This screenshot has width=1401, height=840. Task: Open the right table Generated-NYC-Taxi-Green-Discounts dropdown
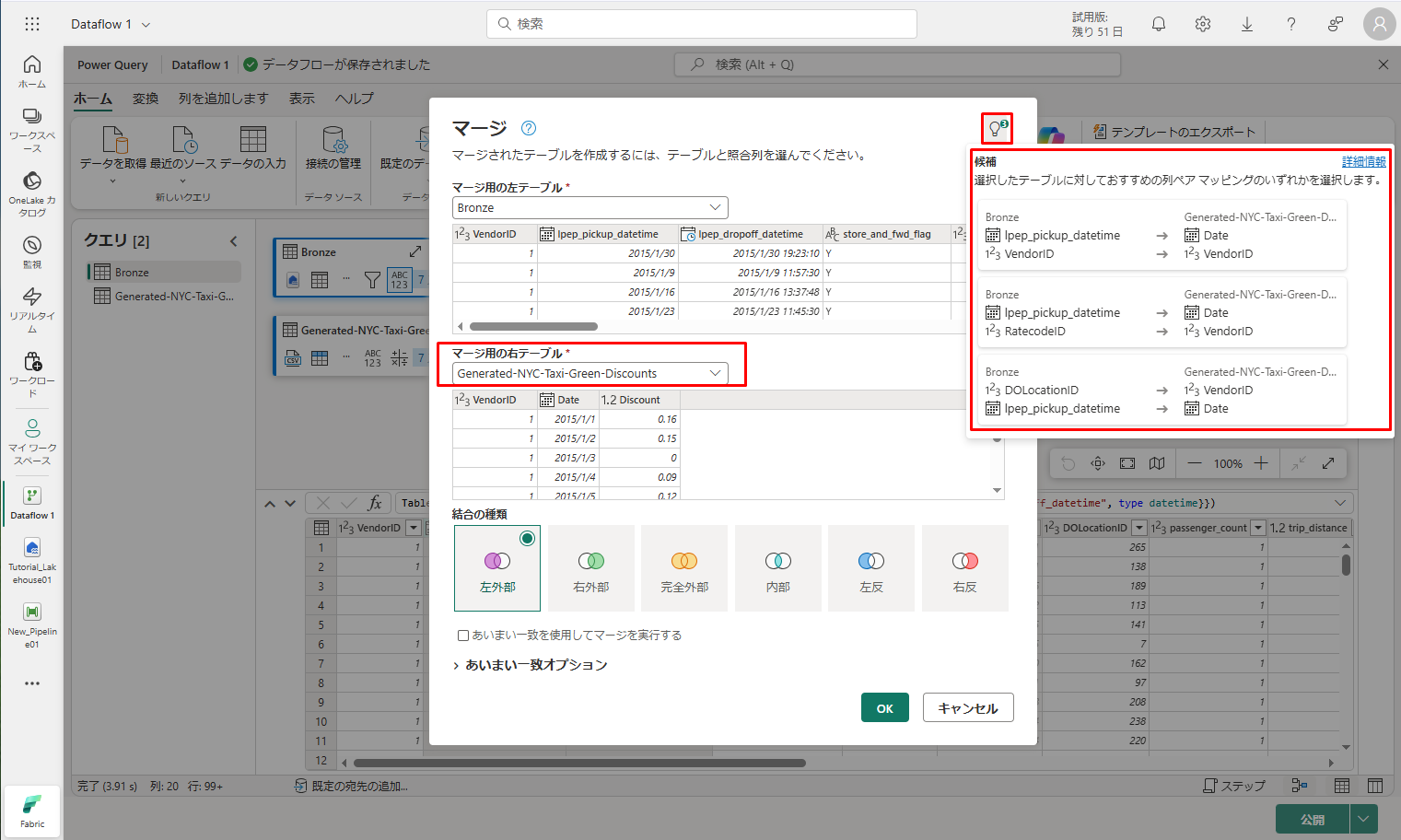(x=590, y=374)
